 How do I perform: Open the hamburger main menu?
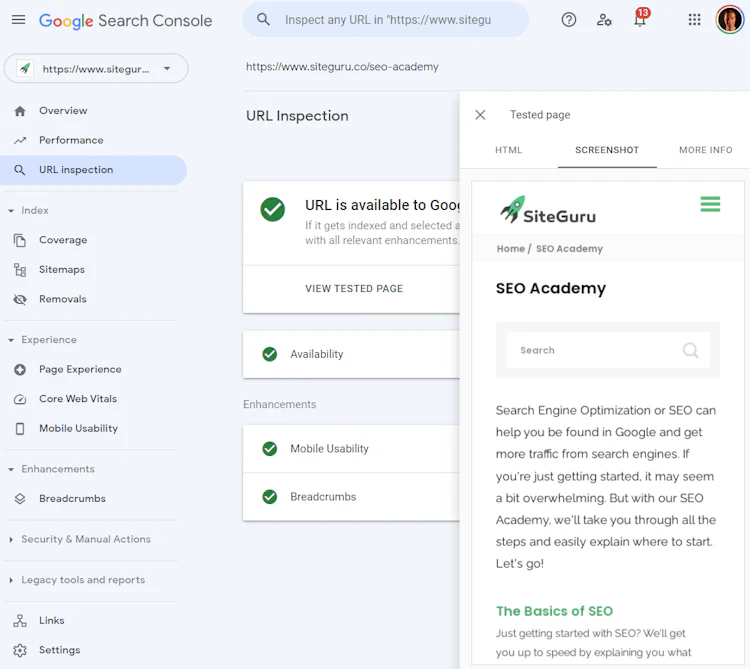[18, 20]
